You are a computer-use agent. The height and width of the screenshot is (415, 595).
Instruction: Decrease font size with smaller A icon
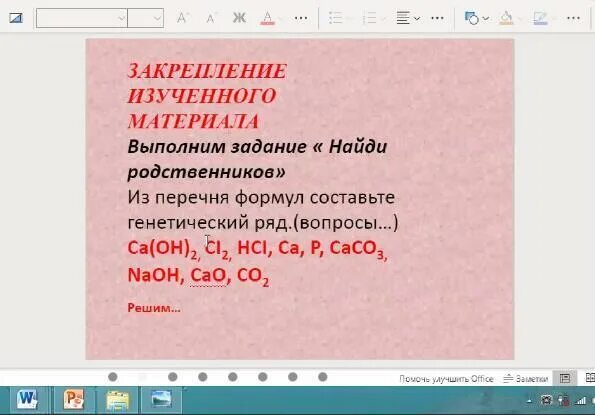(211, 18)
